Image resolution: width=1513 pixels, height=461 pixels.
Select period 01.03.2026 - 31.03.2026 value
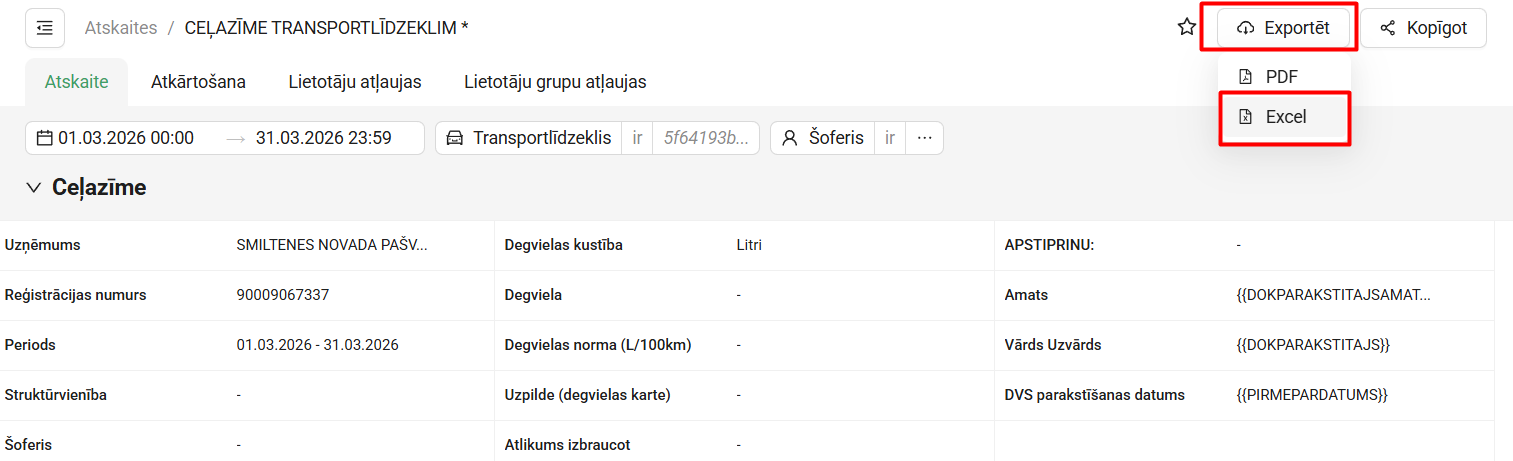click(x=318, y=345)
